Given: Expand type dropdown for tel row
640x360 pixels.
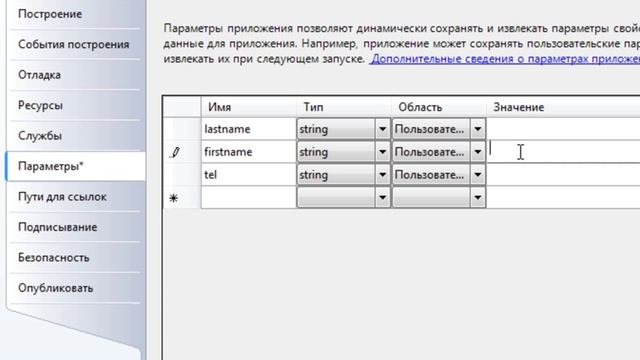Looking at the screenshot, I should pos(382,175).
